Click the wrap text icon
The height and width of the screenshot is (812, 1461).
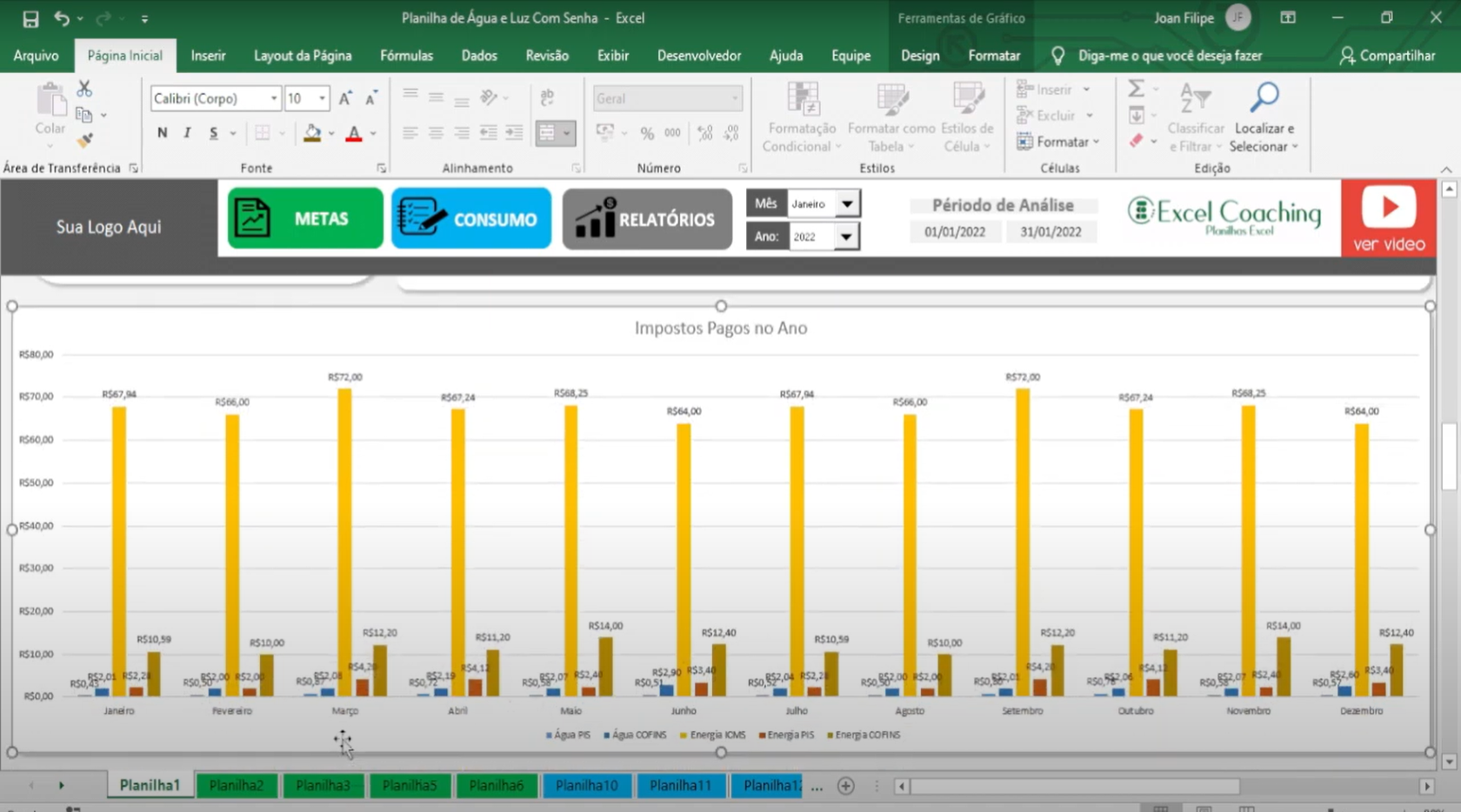click(x=547, y=97)
